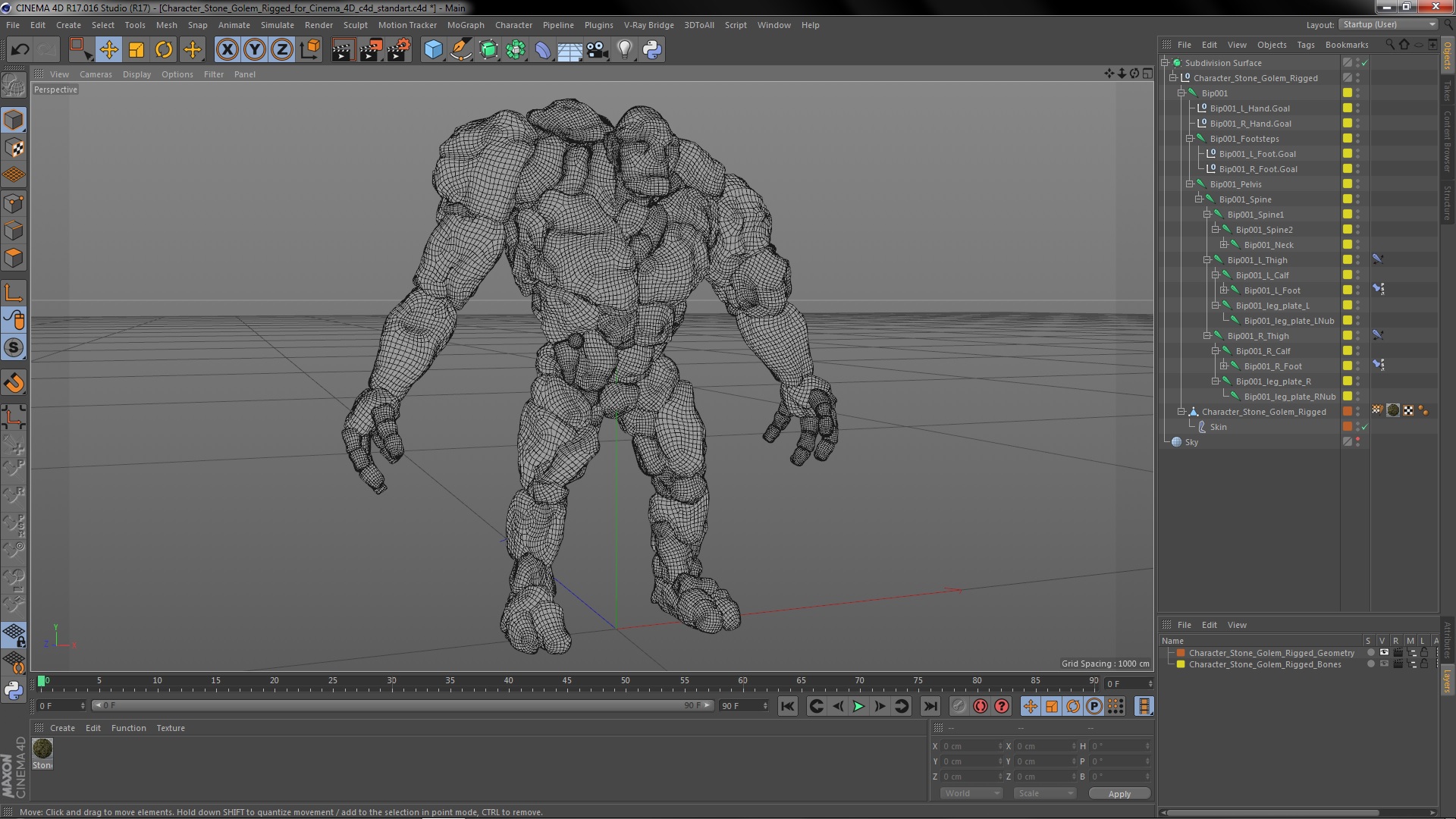Collapse the Subdivision Surface tree node

[1165, 63]
